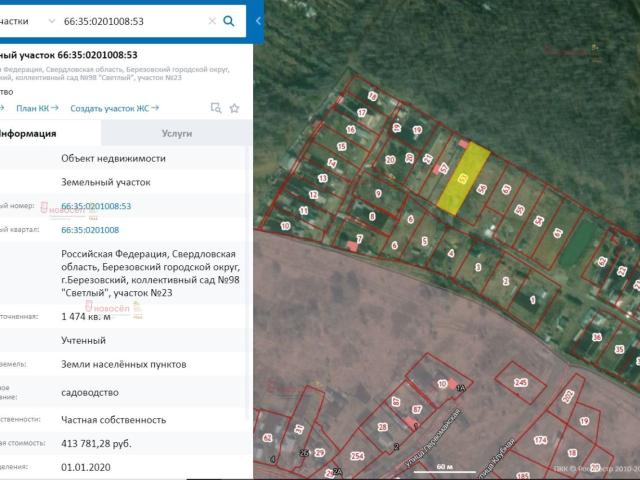Click the magnifier search button
The height and width of the screenshot is (480, 640).
[x=229, y=21]
